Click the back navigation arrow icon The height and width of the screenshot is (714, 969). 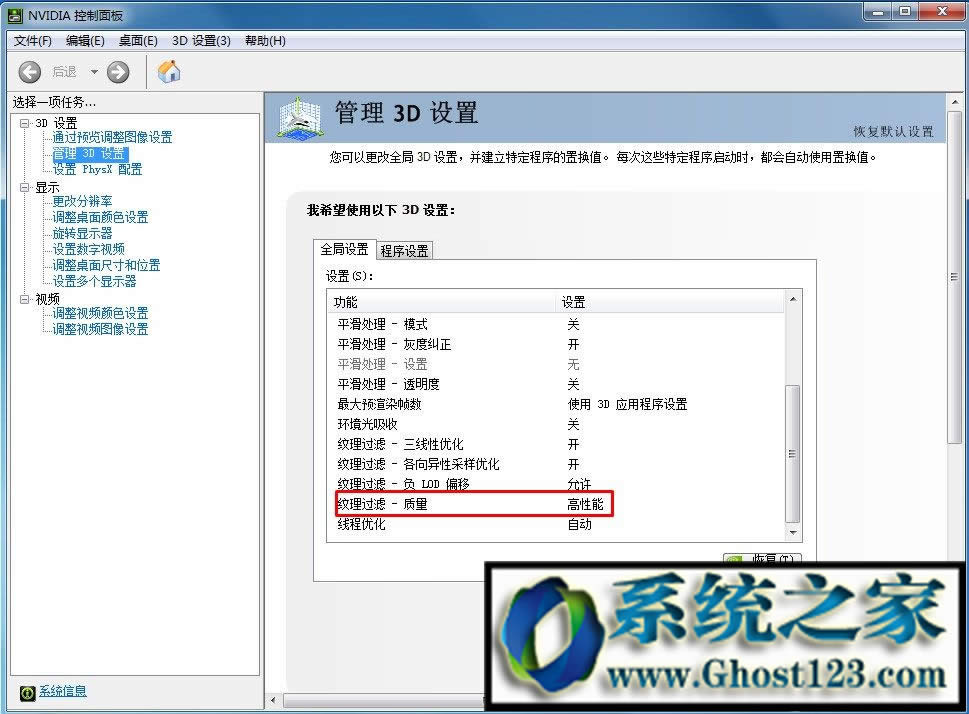30,72
